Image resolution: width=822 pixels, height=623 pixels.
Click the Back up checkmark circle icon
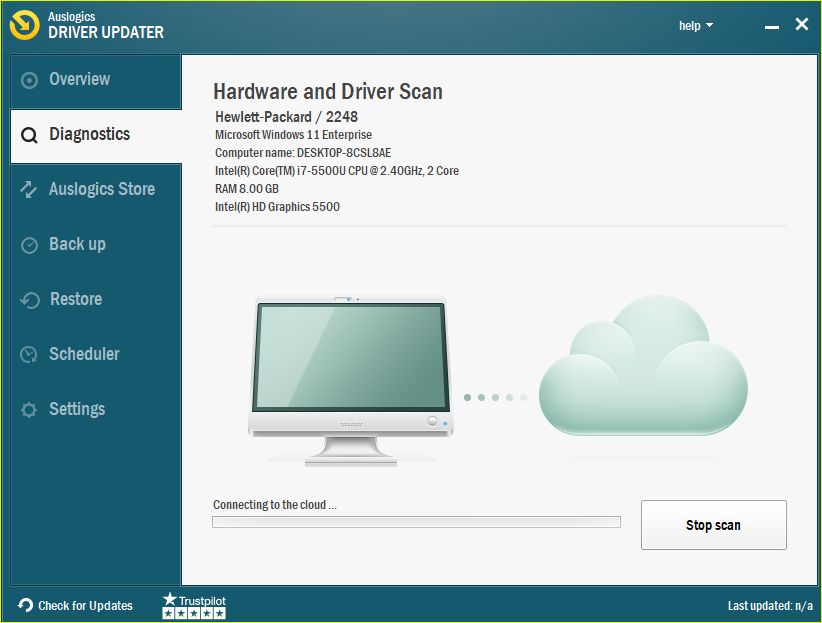click(x=29, y=245)
